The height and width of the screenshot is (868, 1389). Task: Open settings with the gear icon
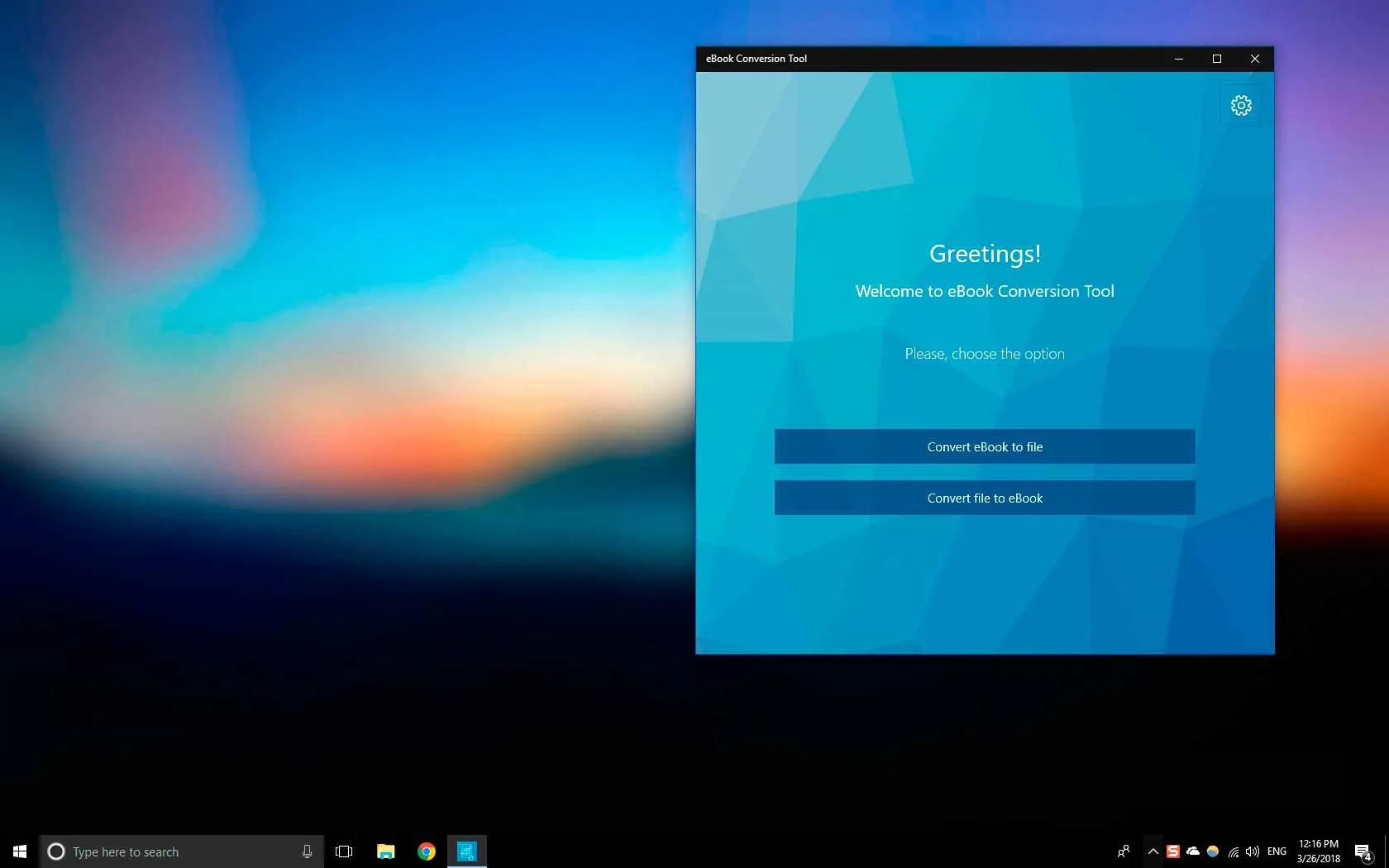(x=1240, y=106)
